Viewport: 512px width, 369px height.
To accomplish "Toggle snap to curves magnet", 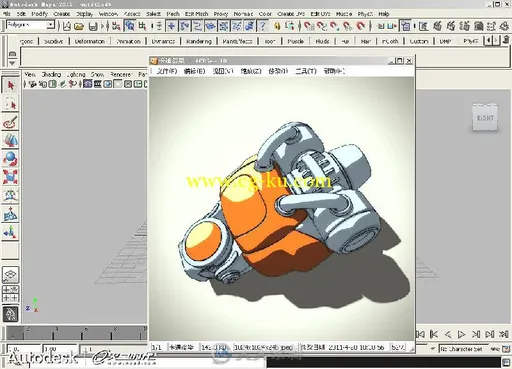I will coord(322,26).
